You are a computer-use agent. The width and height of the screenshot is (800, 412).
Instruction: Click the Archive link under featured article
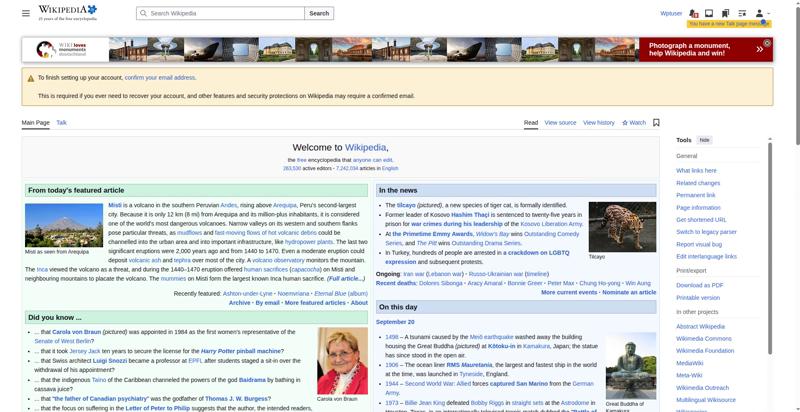(239, 303)
